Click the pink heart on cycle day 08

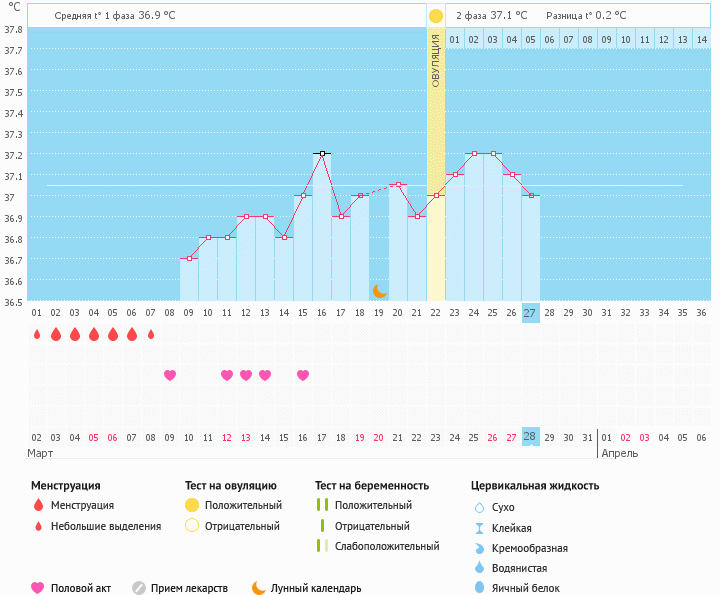pos(170,375)
